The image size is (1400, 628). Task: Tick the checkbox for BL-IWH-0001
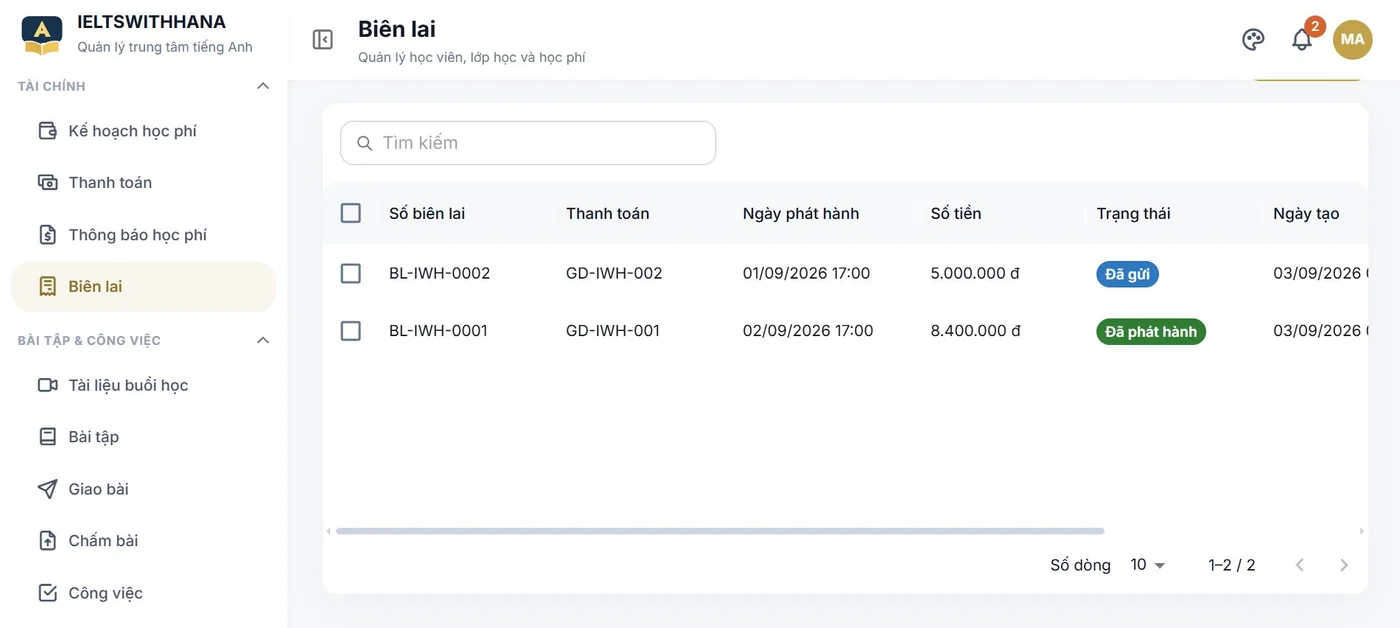pos(351,330)
